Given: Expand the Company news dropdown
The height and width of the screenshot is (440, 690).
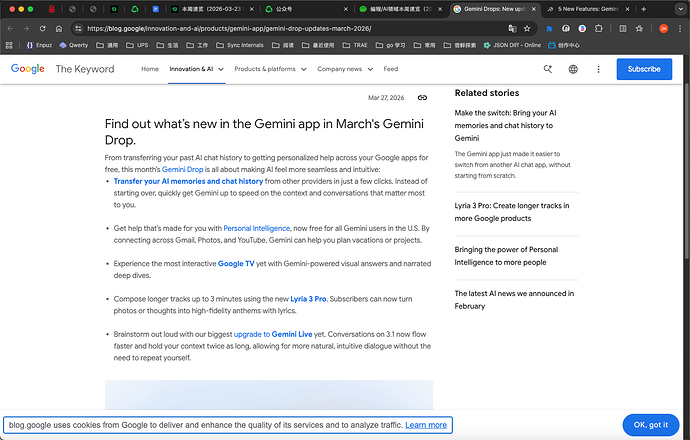Looking at the screenshot, I should click(344, 69).
